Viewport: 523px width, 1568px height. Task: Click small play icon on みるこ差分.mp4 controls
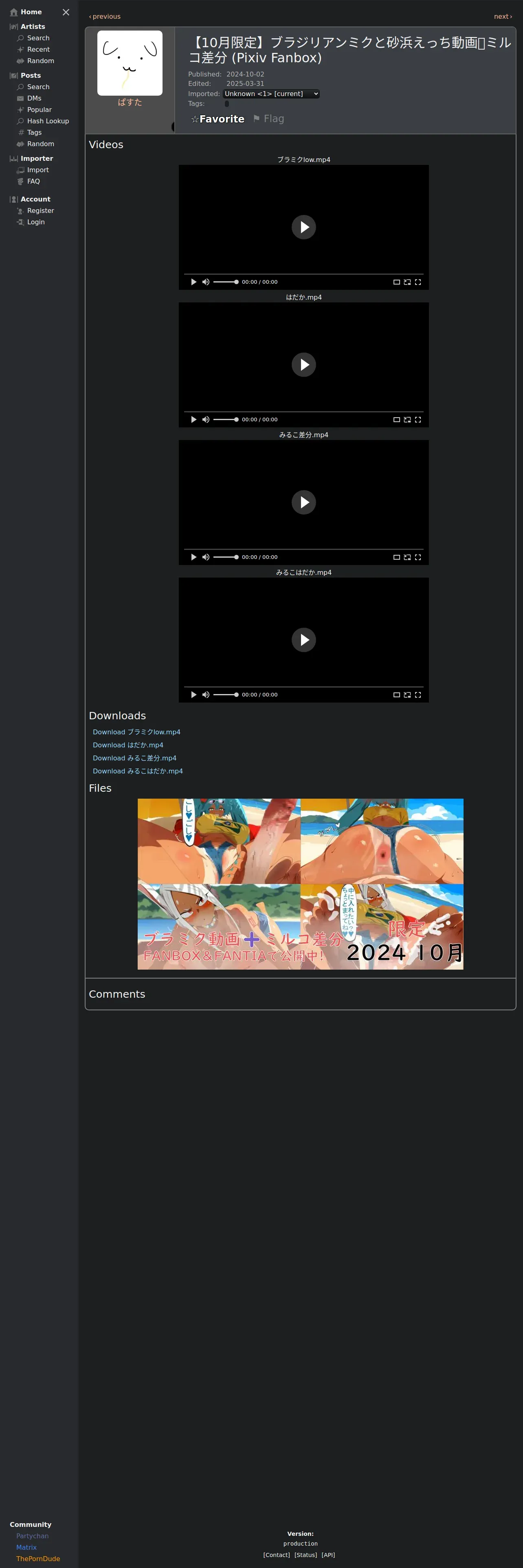(x=193, y=557)
